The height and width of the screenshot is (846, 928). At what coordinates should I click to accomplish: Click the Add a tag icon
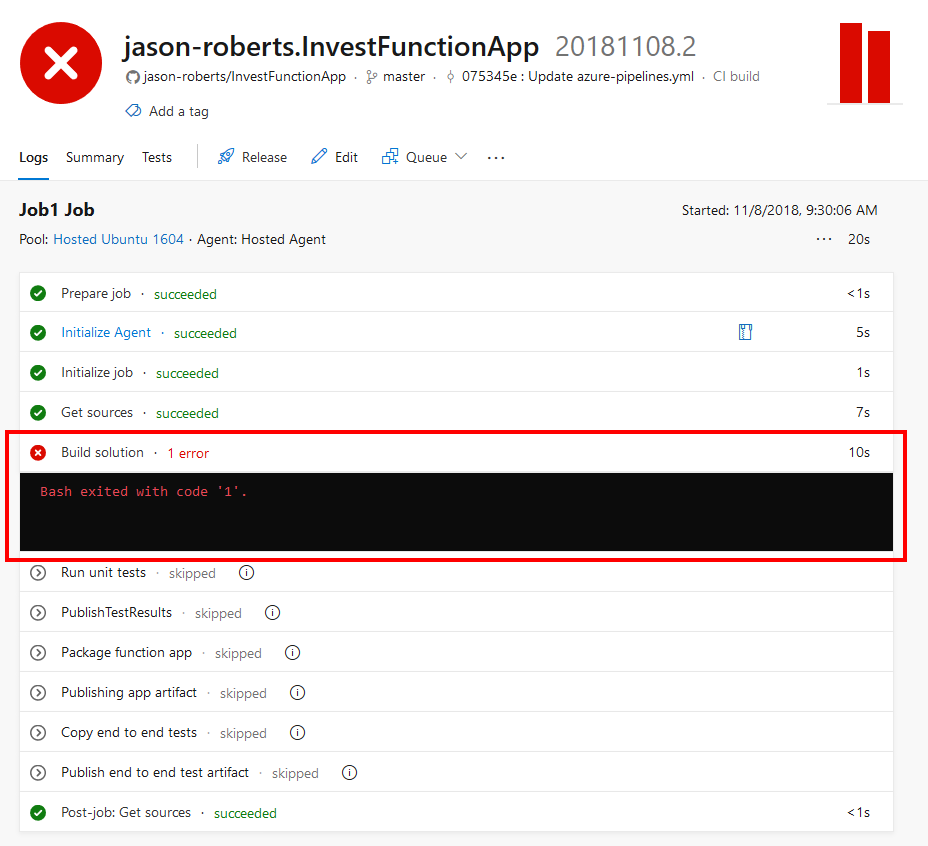click(132, 111)
